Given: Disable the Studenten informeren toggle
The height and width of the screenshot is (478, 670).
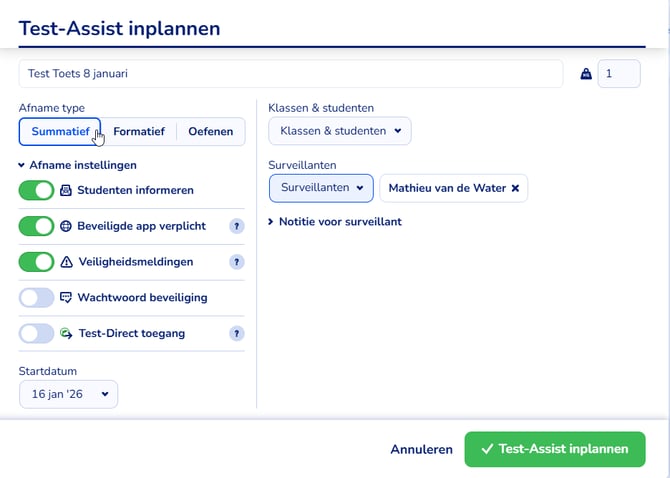Looking at the screenshot, I should click(x=37, y=190).
